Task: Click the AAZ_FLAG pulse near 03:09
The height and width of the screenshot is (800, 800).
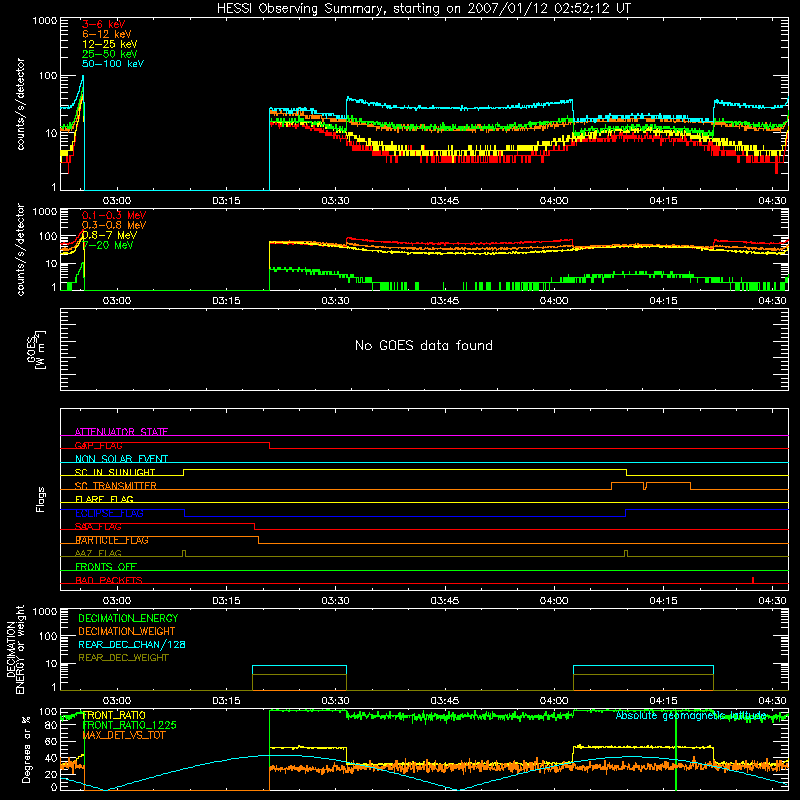Action: click(184, 554)
